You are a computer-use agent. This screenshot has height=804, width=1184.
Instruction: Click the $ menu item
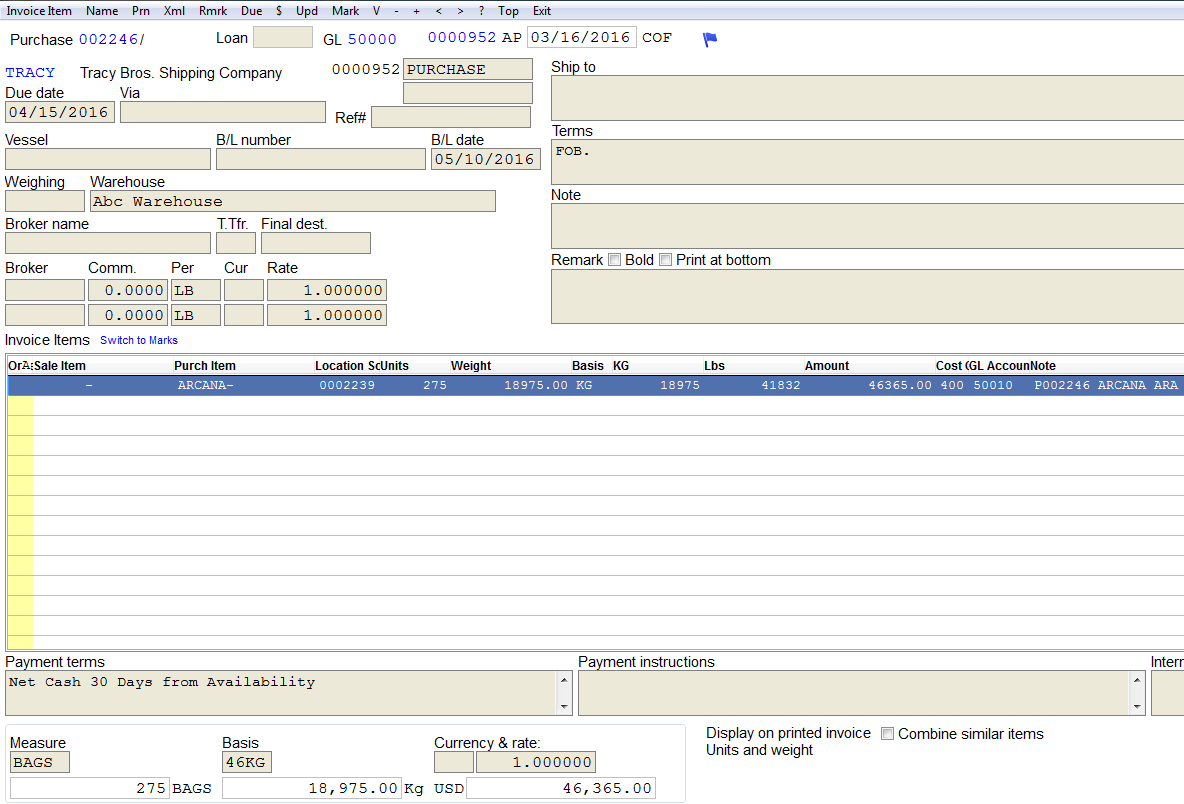(x=279, y=11)
